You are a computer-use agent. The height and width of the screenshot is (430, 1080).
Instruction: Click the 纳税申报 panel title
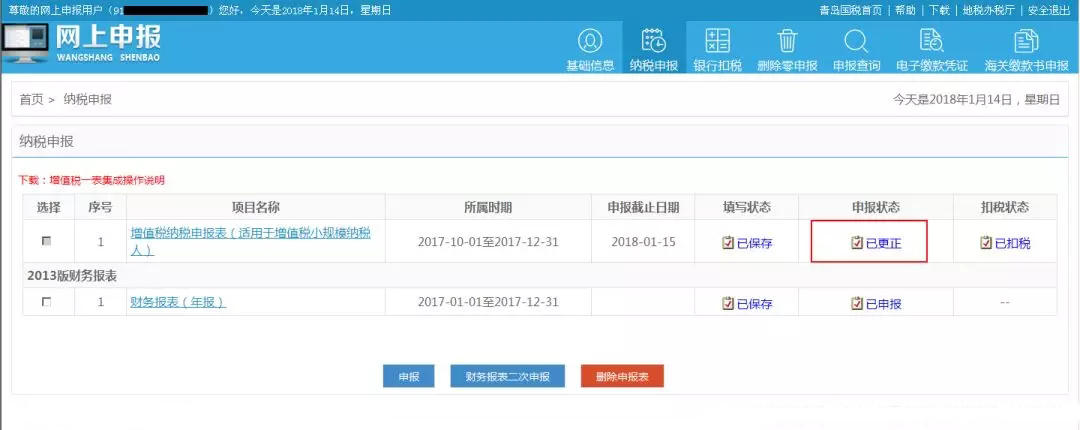click(x=46, y=142)
